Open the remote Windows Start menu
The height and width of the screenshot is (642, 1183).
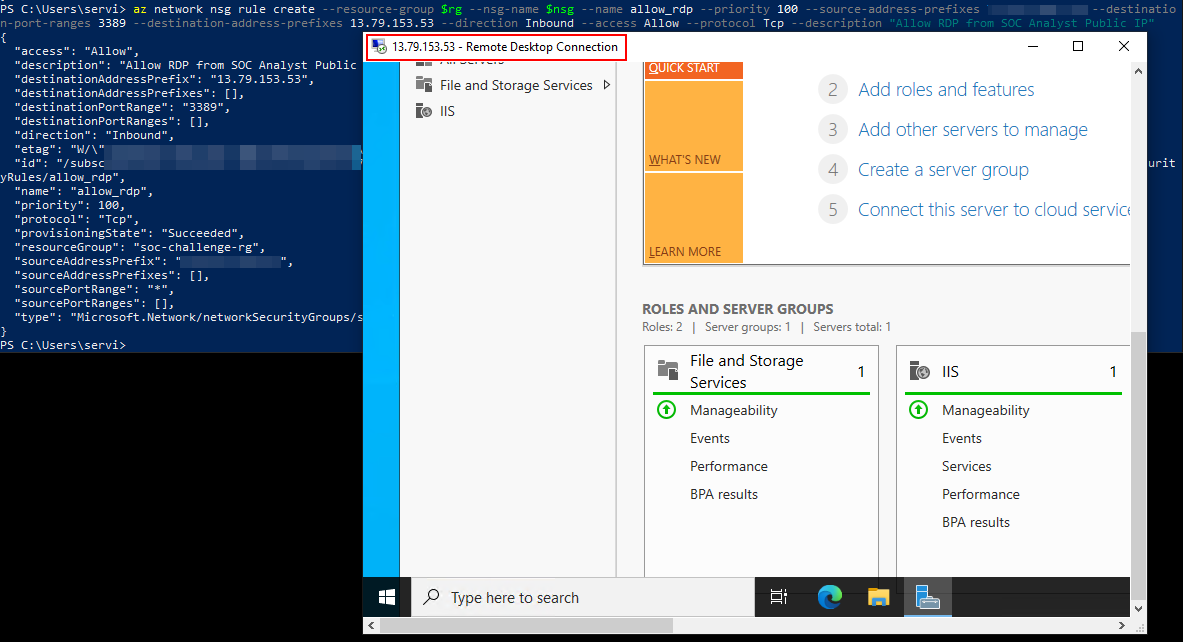coord(387,597)
